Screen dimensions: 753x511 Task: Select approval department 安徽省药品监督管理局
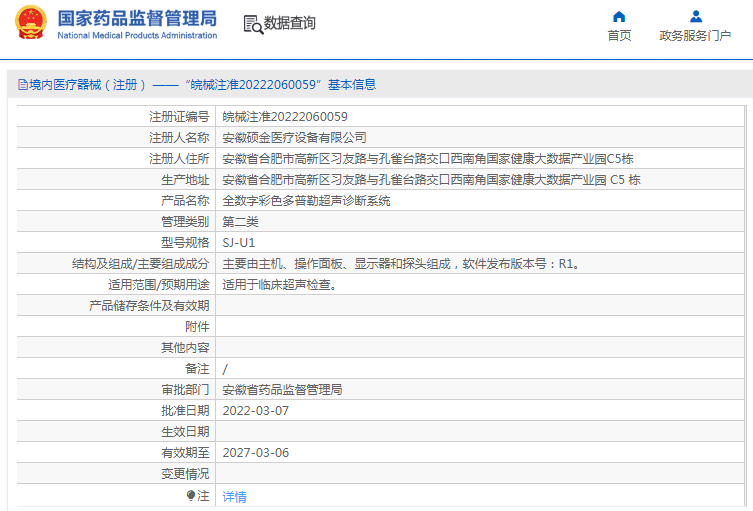tap(282, 390)
